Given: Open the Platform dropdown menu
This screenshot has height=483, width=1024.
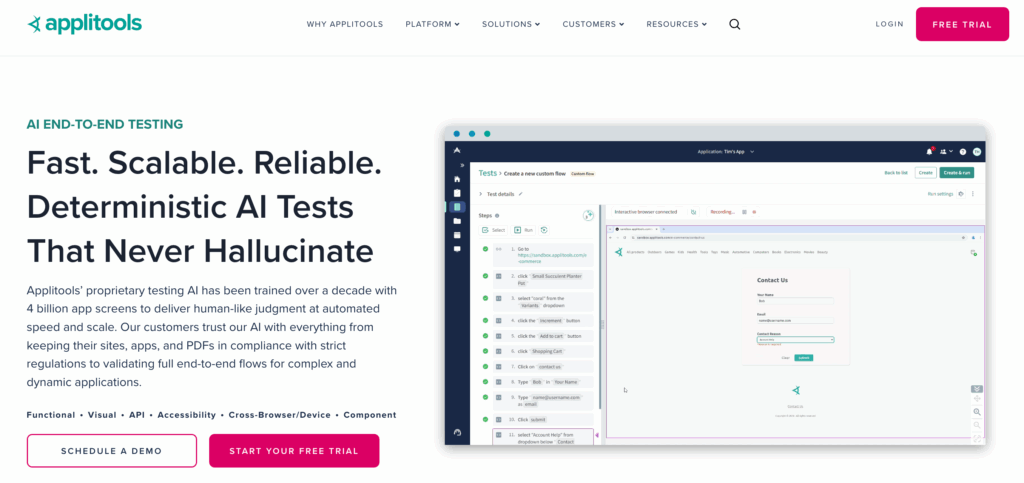Looking at the screenshot, I should [x=432, y=25].
